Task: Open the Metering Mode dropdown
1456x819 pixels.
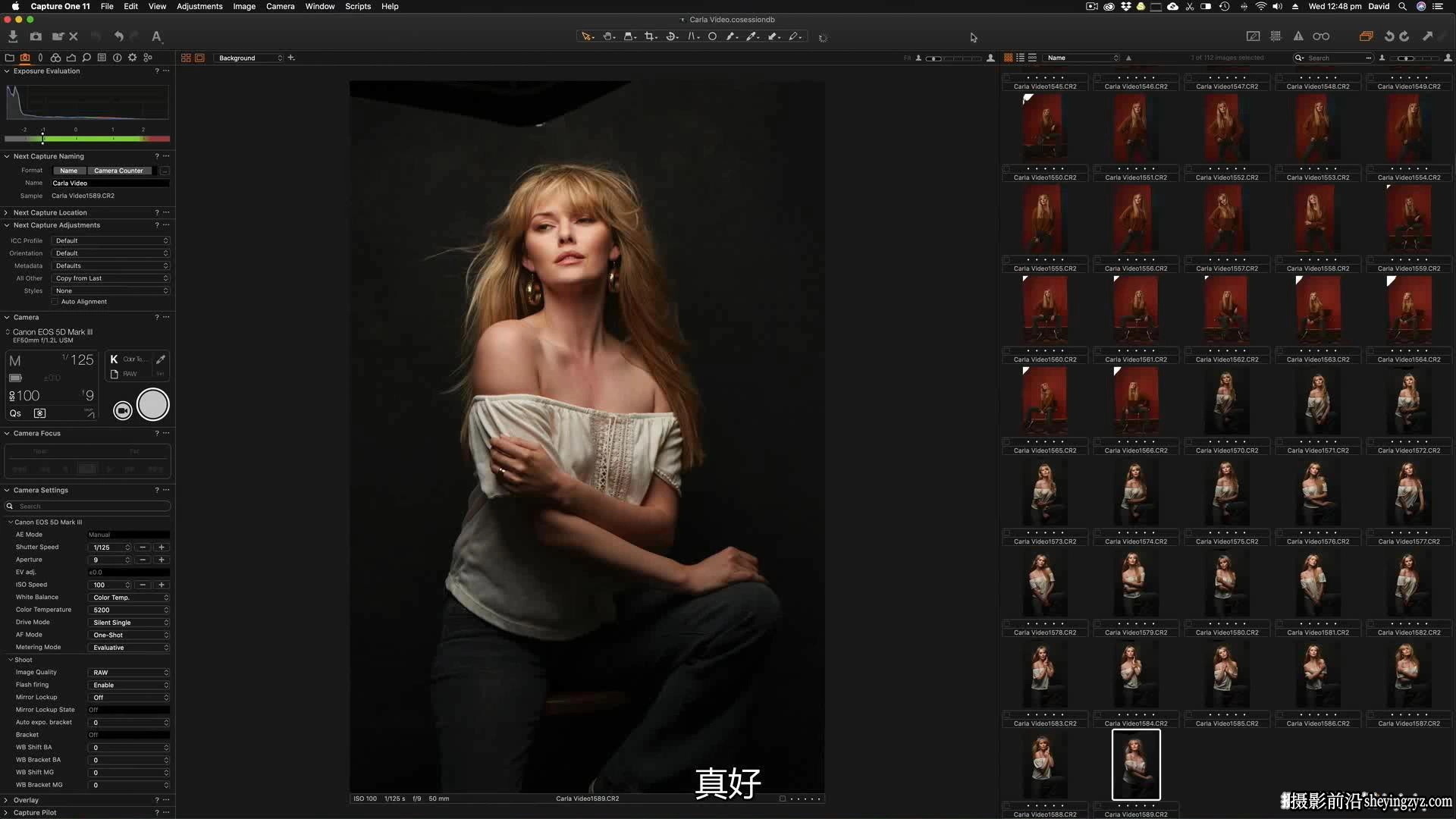Action: pyautogui.click(x=129, y=648)
